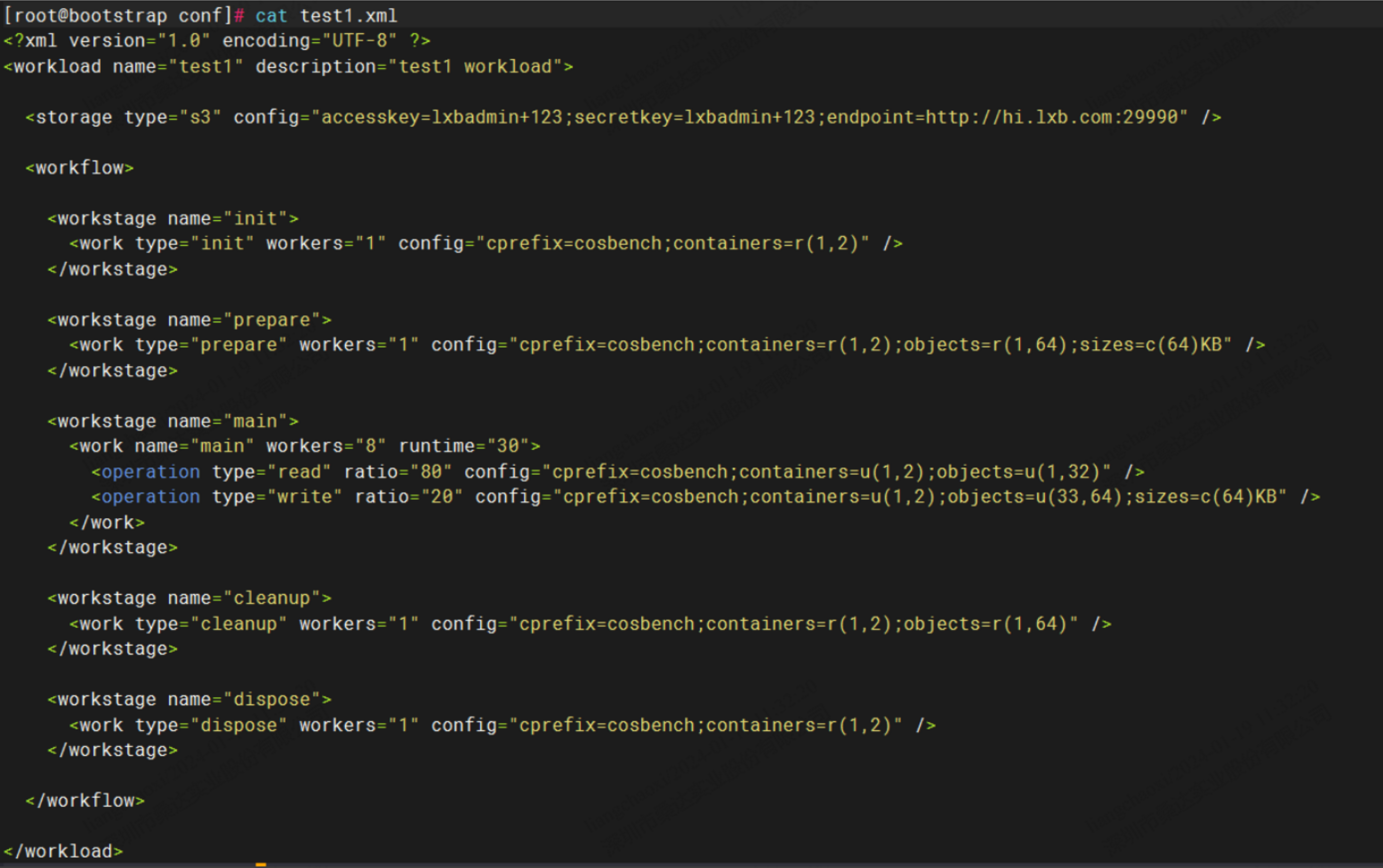Click the ratio="80" attribute

pyautogui.click(x=398, y=471)
